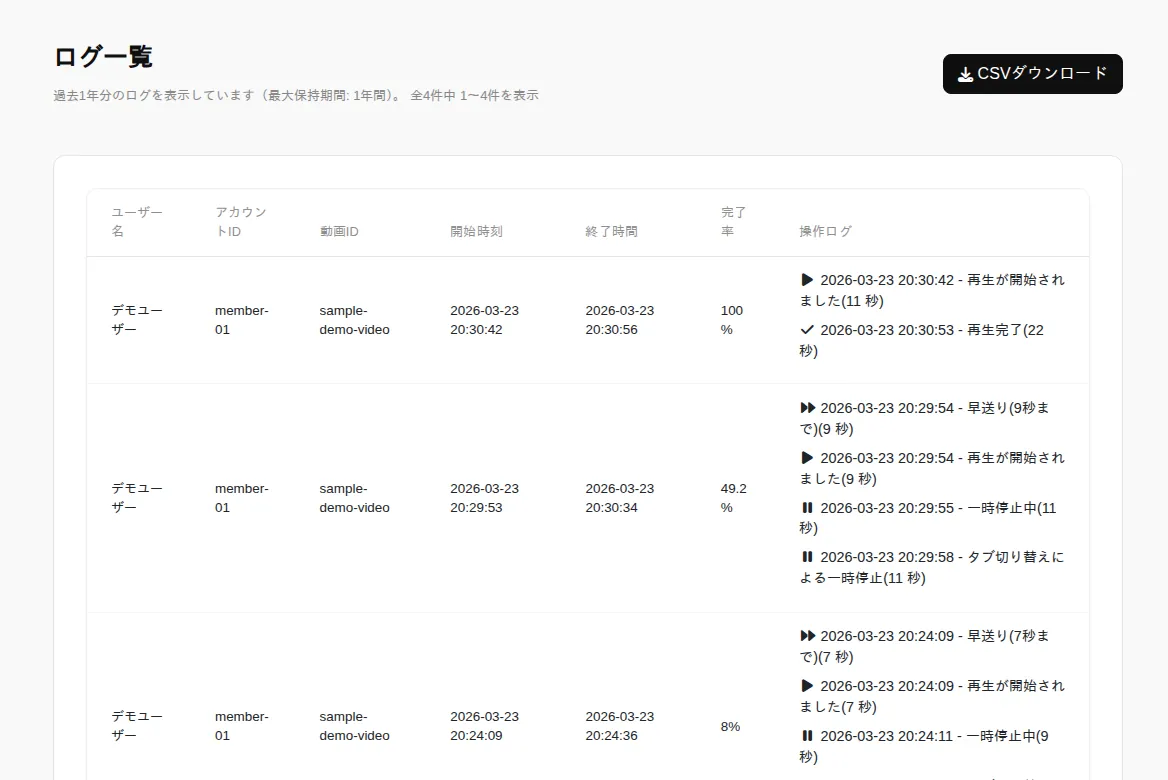This screenshot has width=1168, height=780.
Task: Click log text 早送り(7秒まで)(7 秒)
Action: (x=924, y=647)
